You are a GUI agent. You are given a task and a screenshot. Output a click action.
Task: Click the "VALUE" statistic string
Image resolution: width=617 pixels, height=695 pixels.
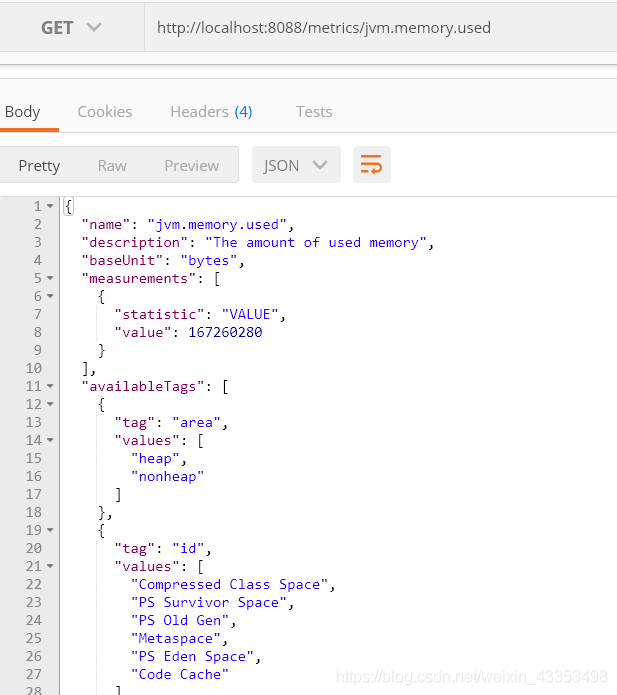(x=250, y=314)
